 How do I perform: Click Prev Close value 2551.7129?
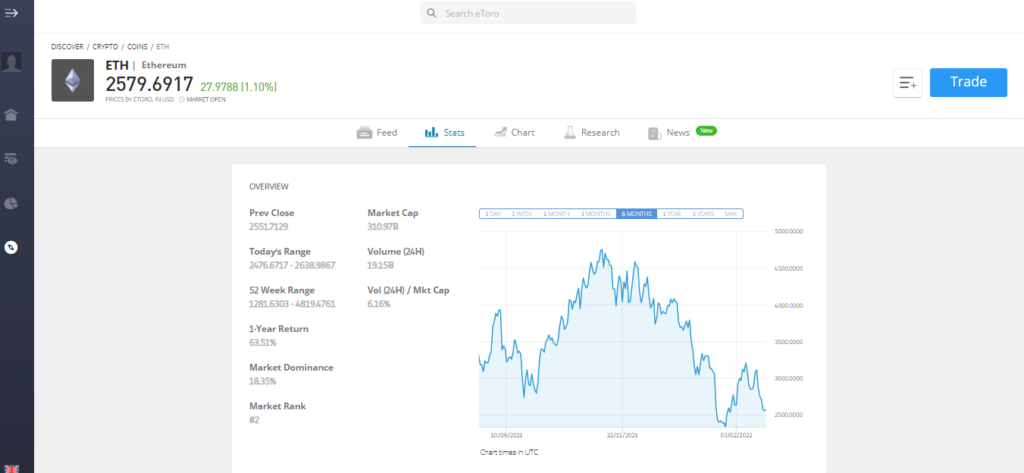point(269,227)
